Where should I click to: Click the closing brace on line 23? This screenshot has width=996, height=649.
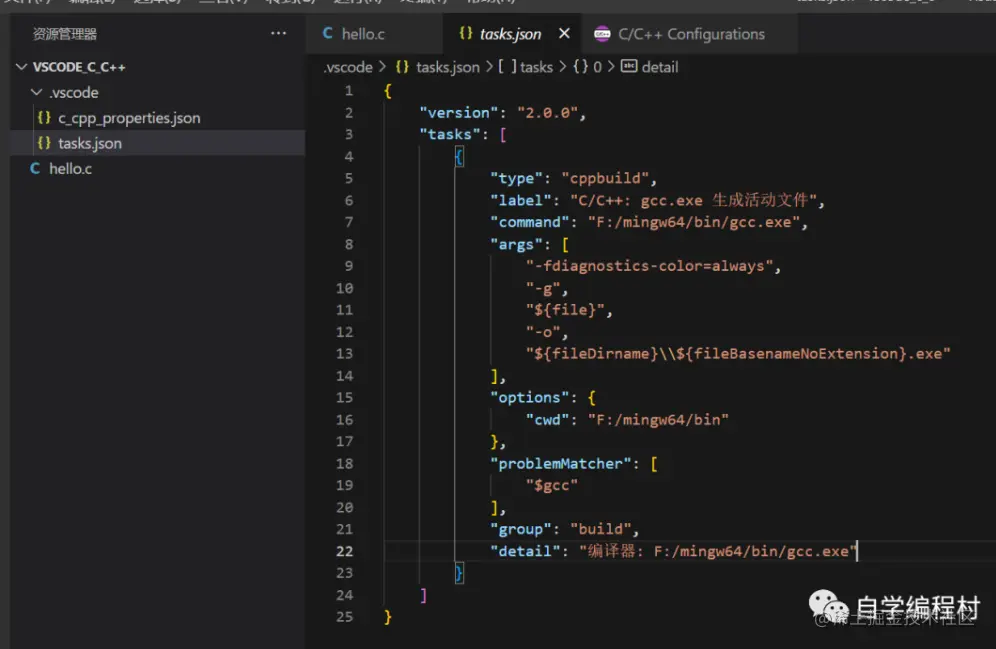459,572
